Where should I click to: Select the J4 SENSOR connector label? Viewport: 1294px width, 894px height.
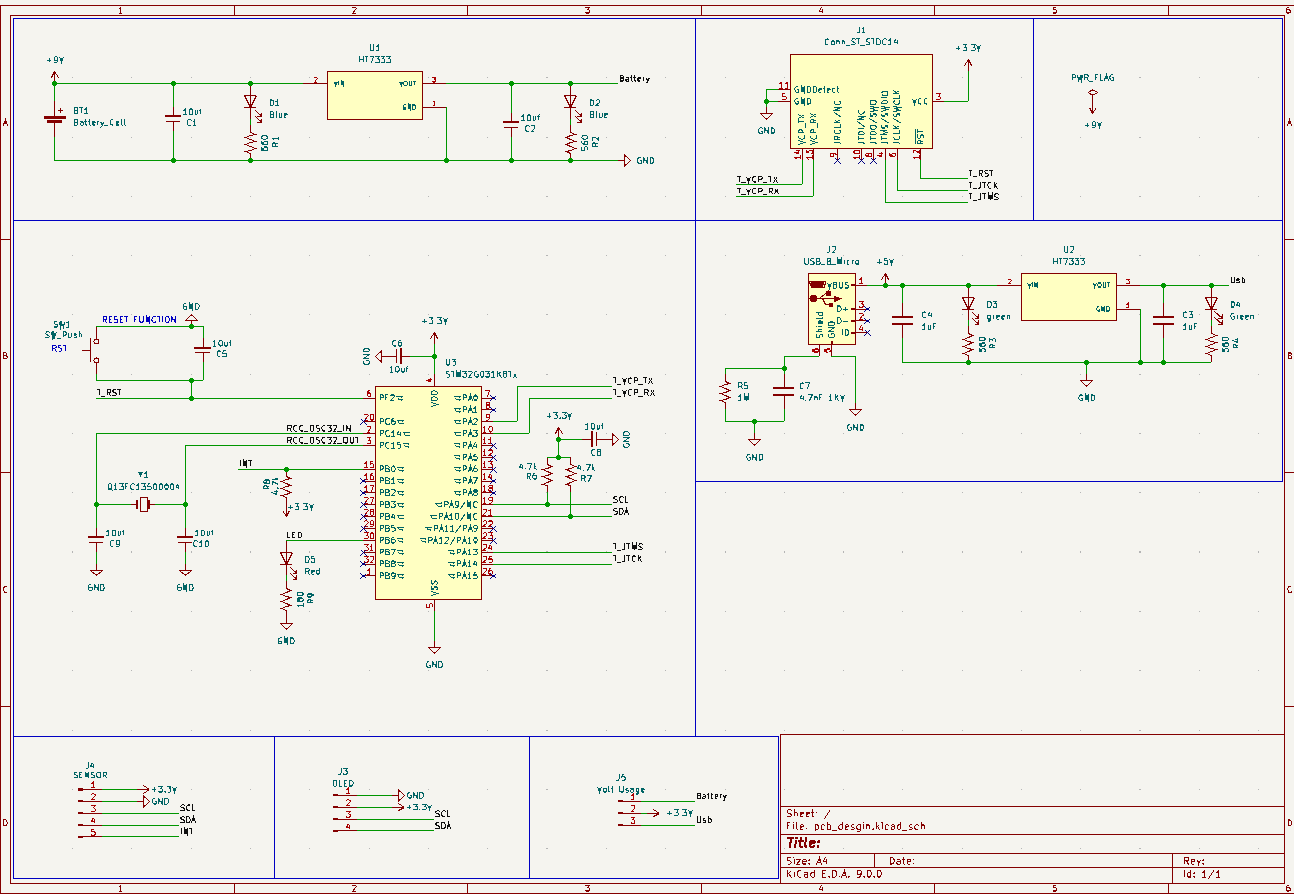coord(90,774)
